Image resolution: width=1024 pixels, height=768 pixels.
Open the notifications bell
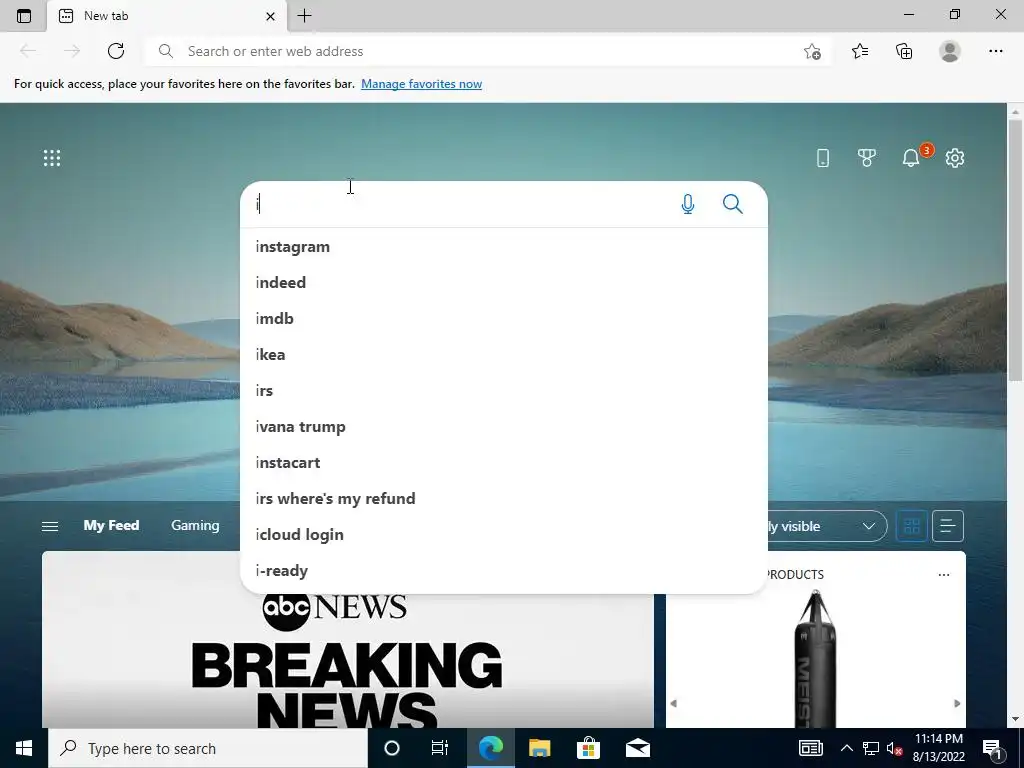(911, 158)
